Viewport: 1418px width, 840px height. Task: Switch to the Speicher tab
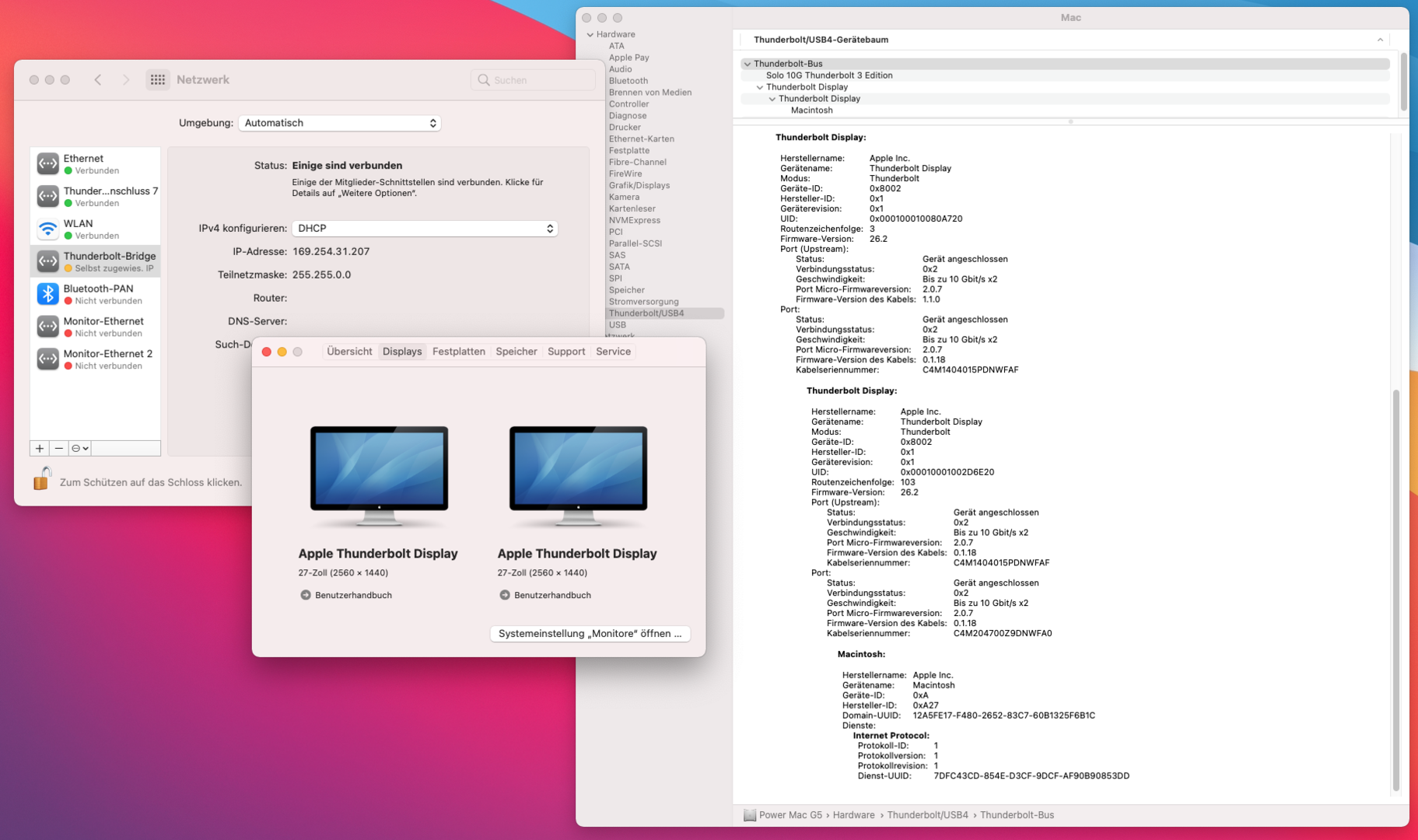click(x=516, y=352)
